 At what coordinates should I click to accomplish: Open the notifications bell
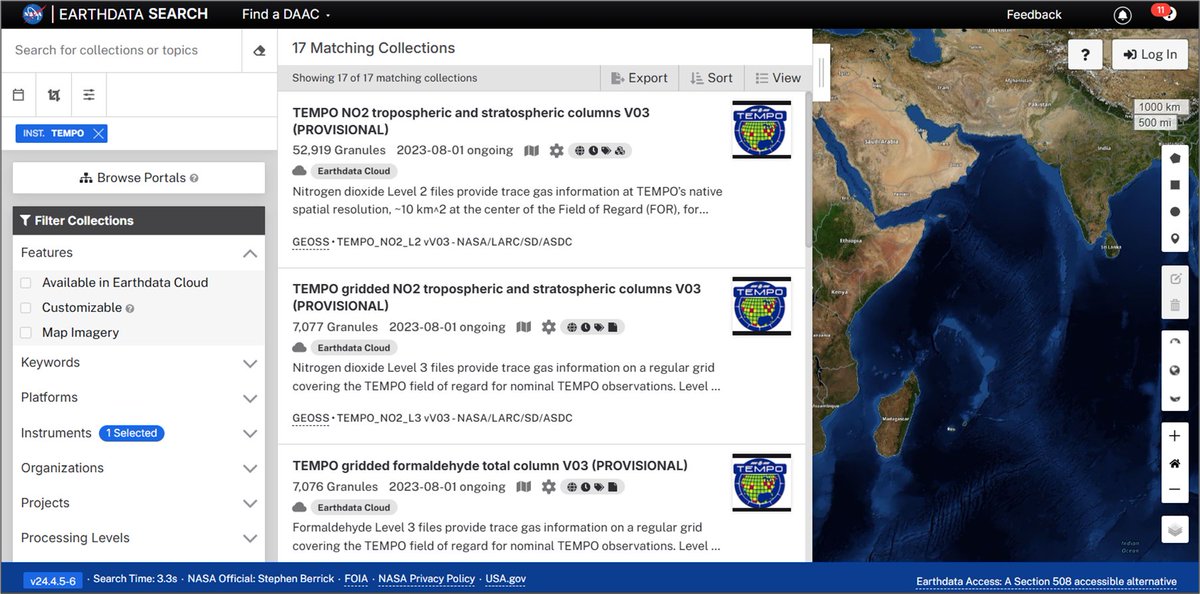coord(1123,15)
